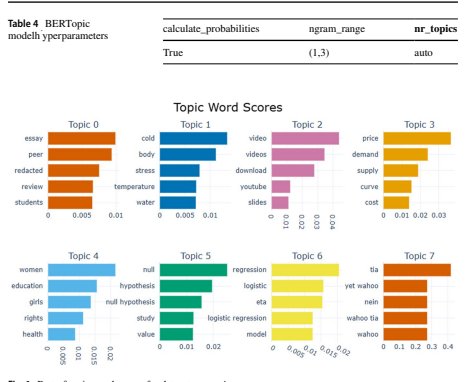Click the 'Topic 6' subplot title
This screenshot has height=382, width=470.
coord(307,256)
